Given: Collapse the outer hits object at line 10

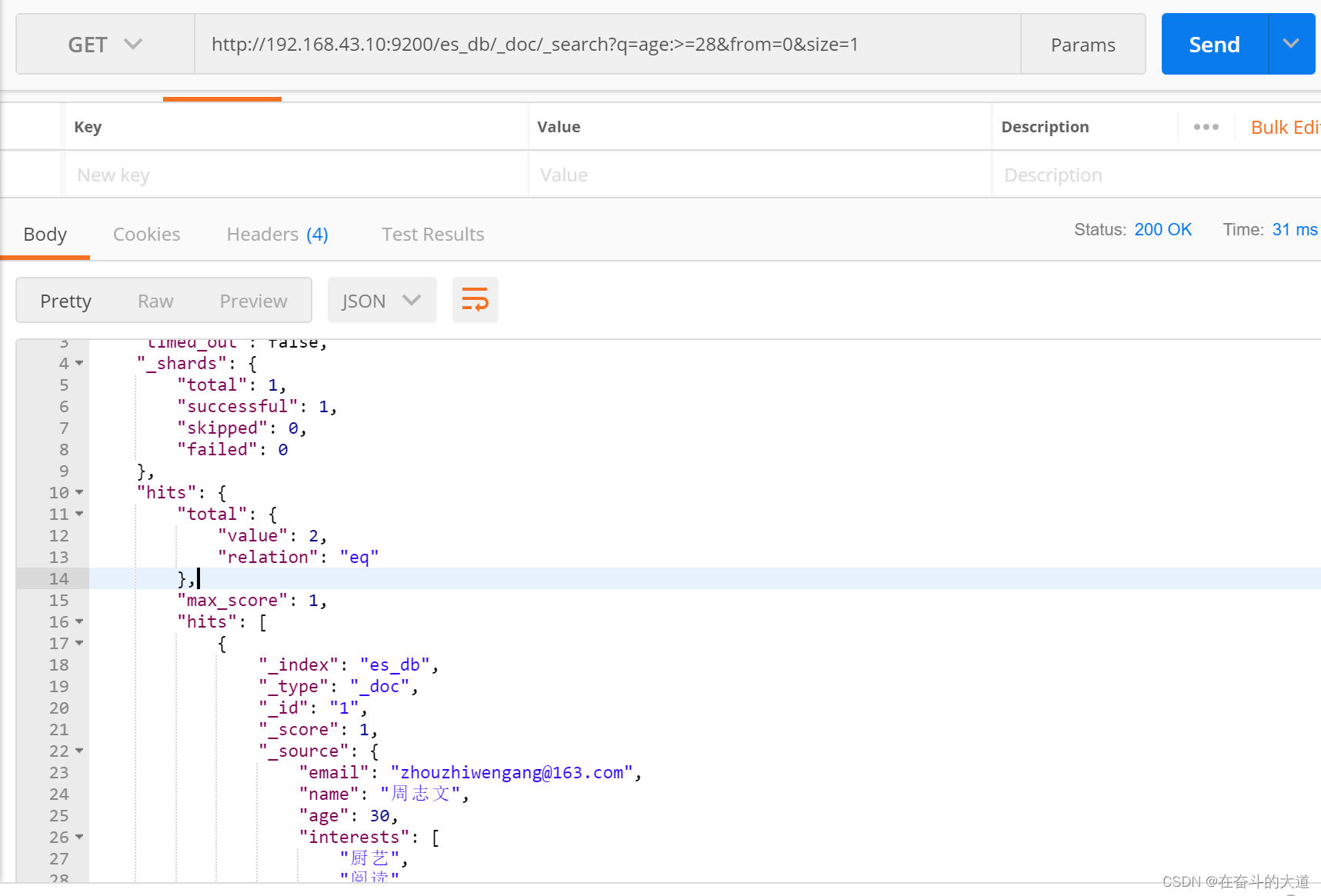Looking at the screenshot, I should coord(79,492).
